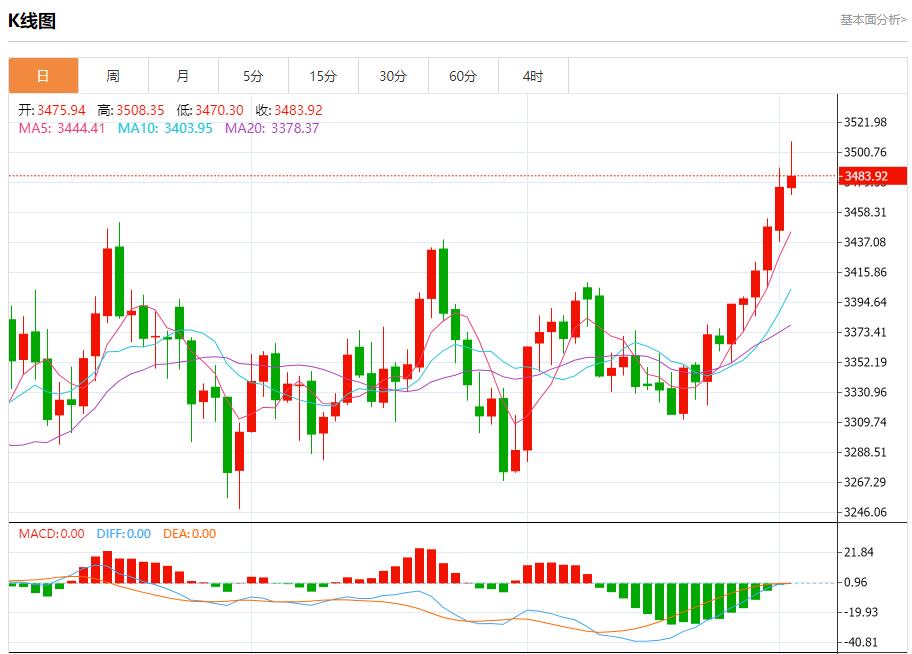
Task: Open the 5分 timeframe view
Action: coord(253,75)
